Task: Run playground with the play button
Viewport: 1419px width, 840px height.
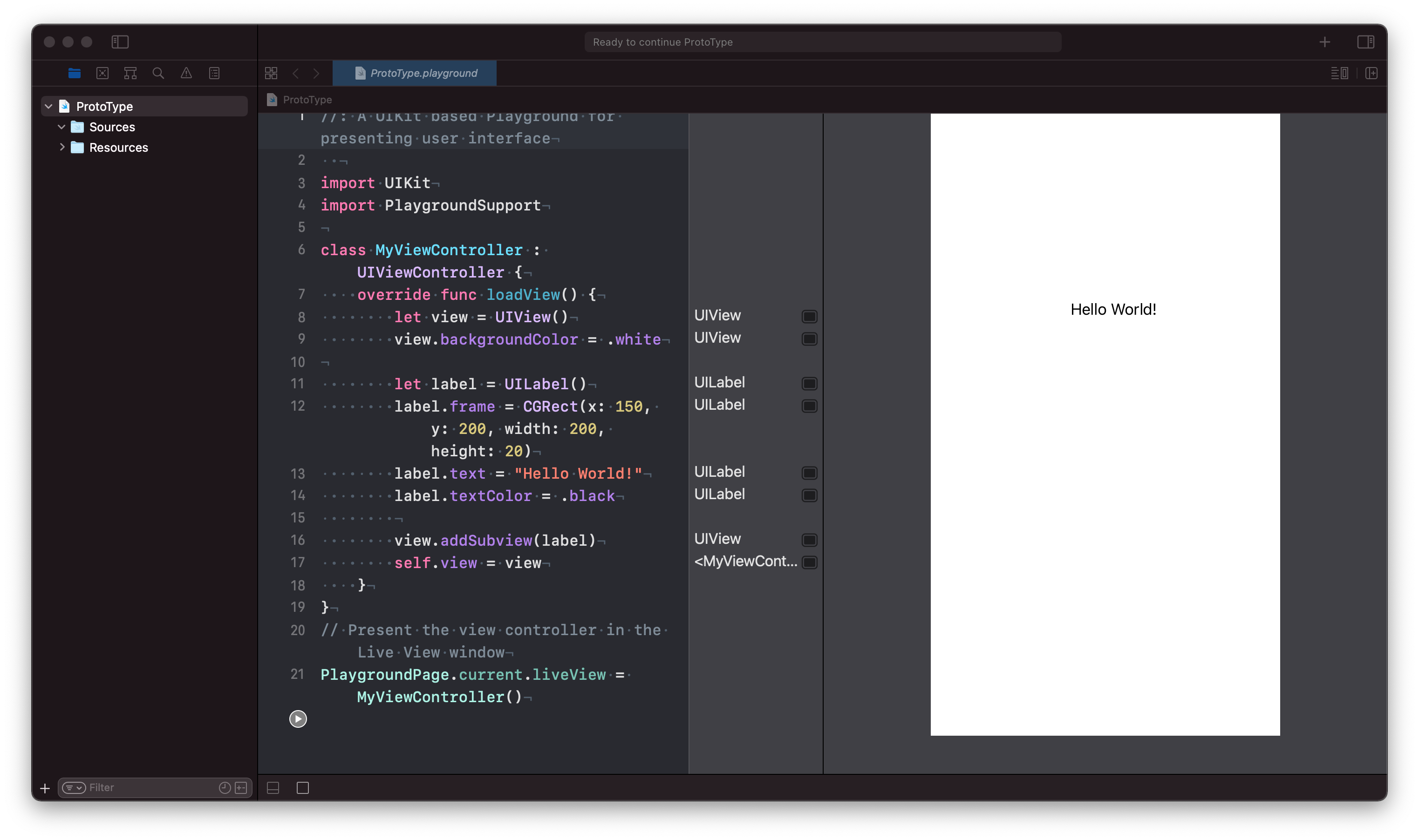Action: [298, 719]
